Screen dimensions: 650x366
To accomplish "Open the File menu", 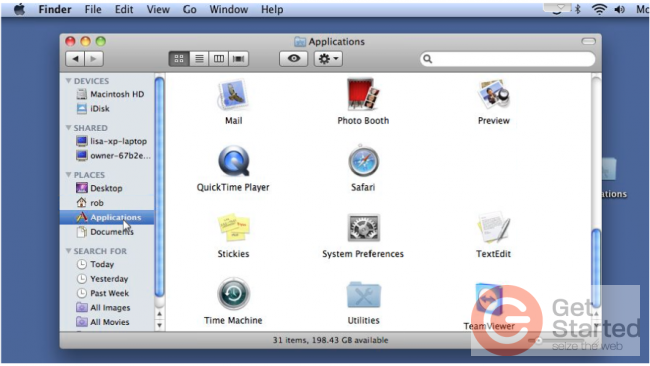I will pos(93,9).
